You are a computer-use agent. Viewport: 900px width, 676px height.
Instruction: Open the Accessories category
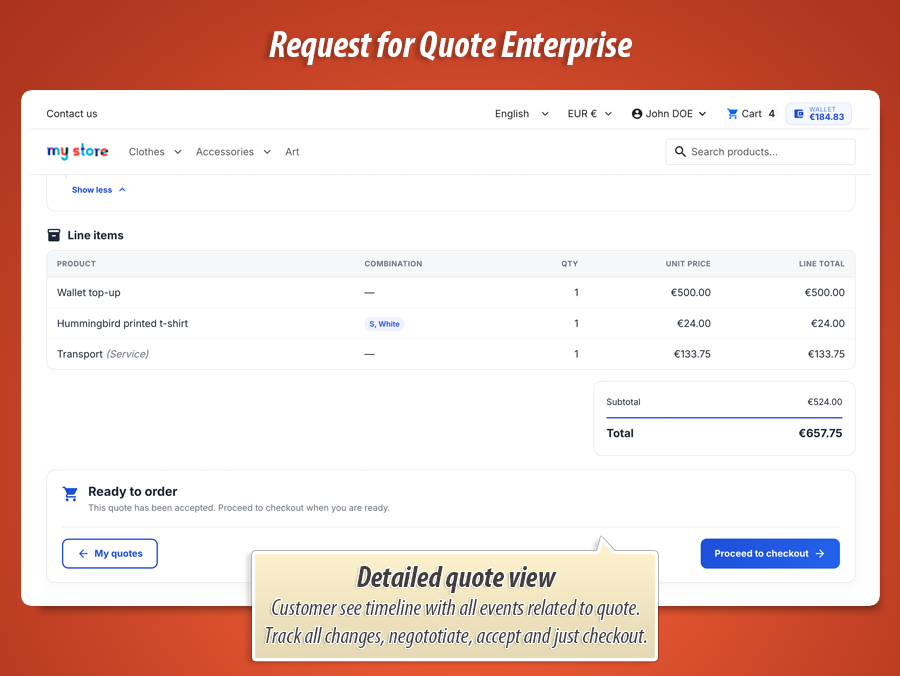click(224, 151)
